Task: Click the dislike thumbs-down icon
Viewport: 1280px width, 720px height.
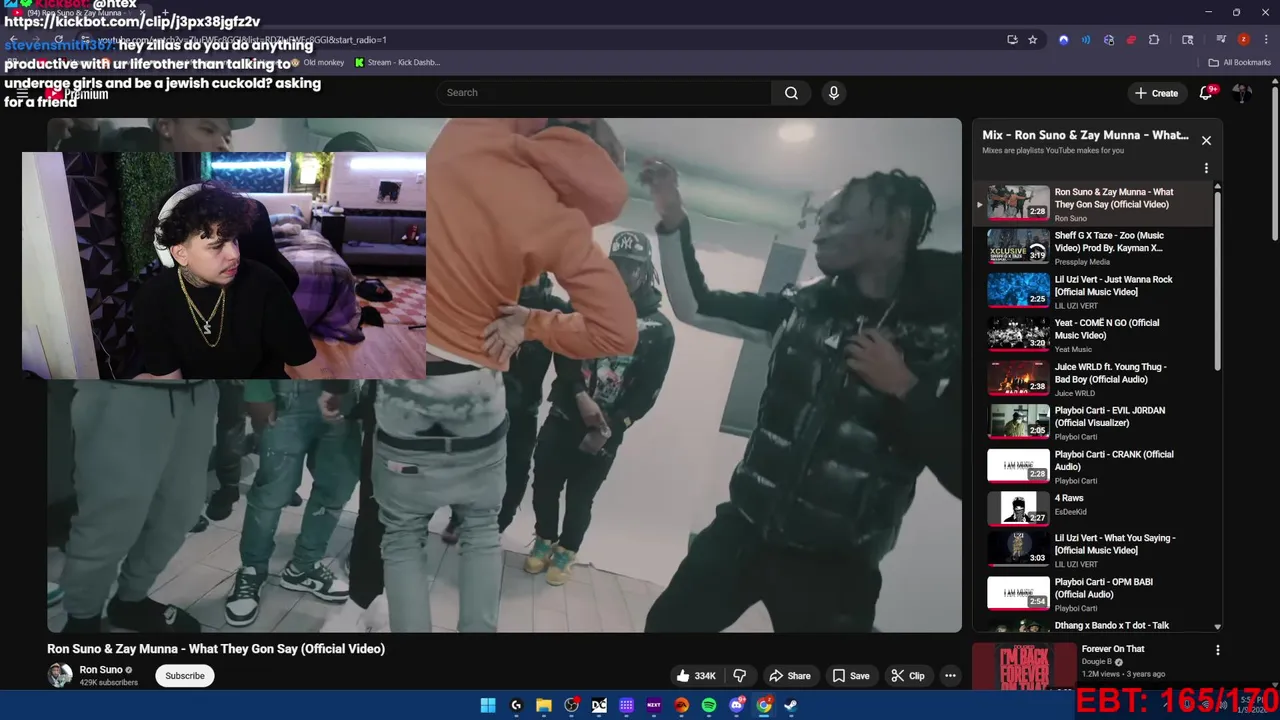Action: tap(740, 676)
